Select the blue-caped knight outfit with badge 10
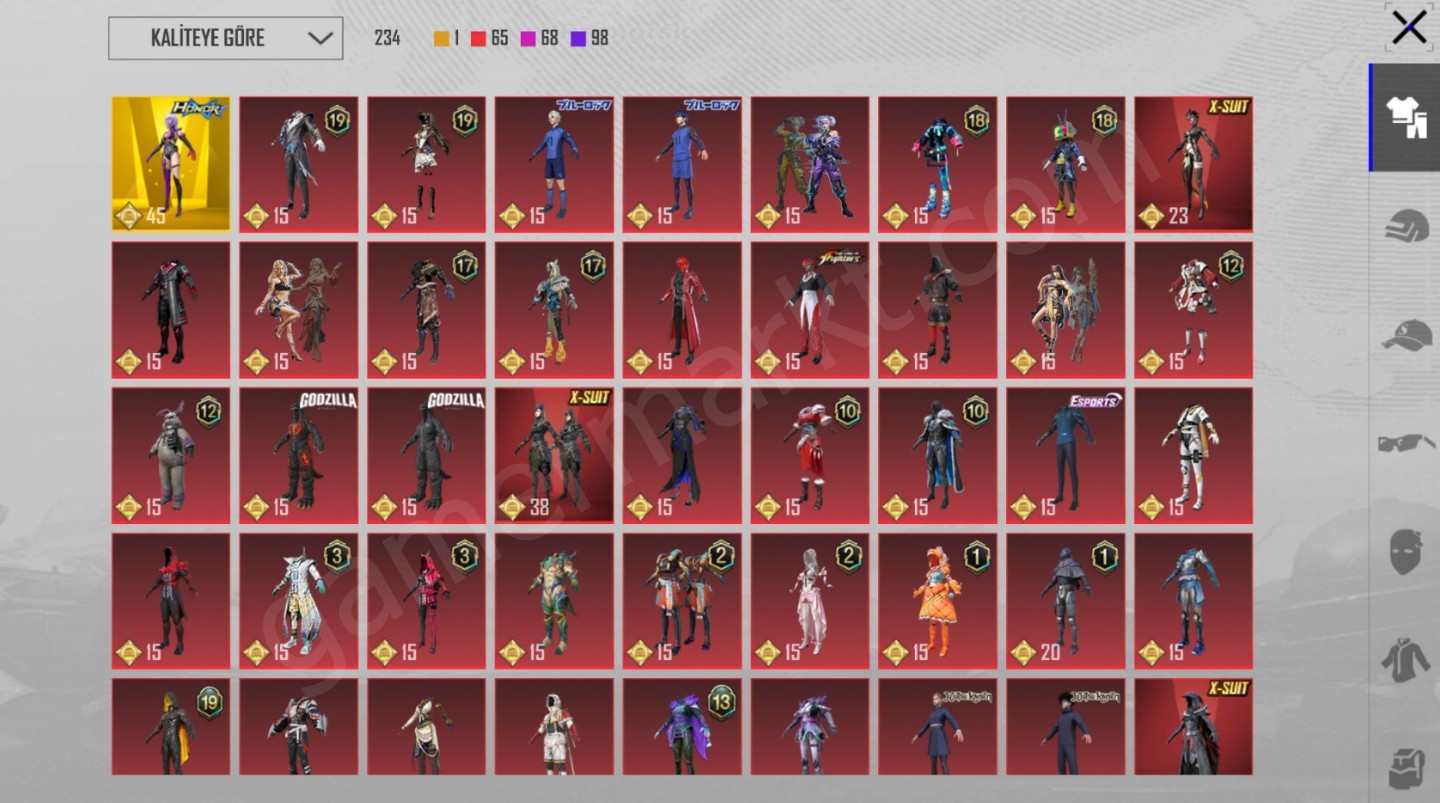This screenshot has width=1440, height=803. pos(938,455)
